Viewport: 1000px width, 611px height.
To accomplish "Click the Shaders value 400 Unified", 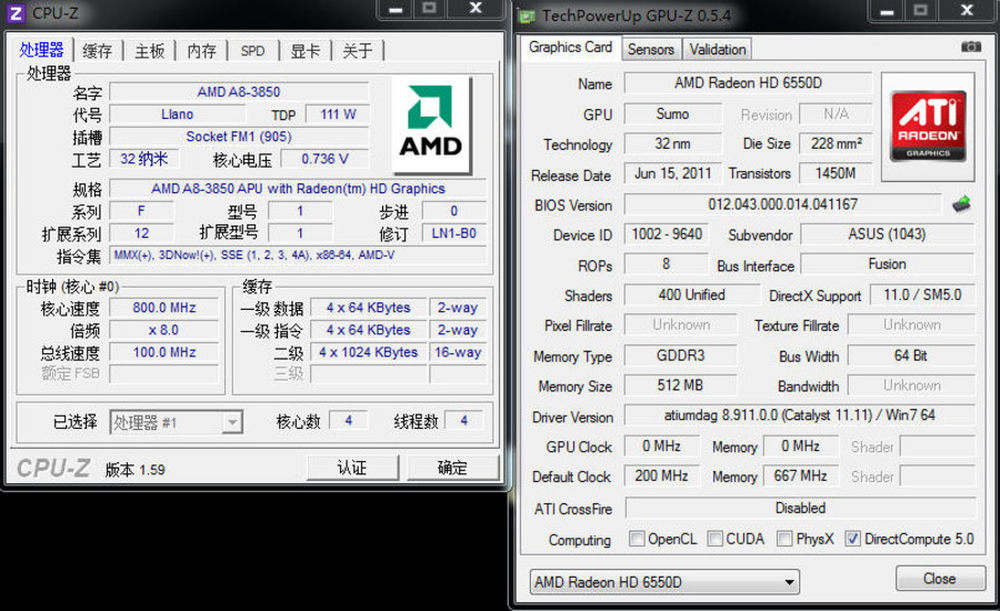I will 691,295.
